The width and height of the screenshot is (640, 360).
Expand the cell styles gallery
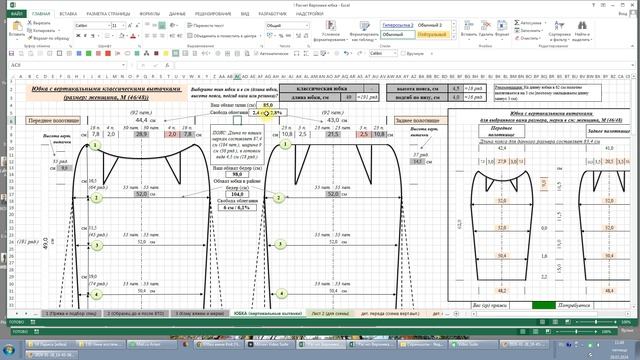tap(453, 36)
